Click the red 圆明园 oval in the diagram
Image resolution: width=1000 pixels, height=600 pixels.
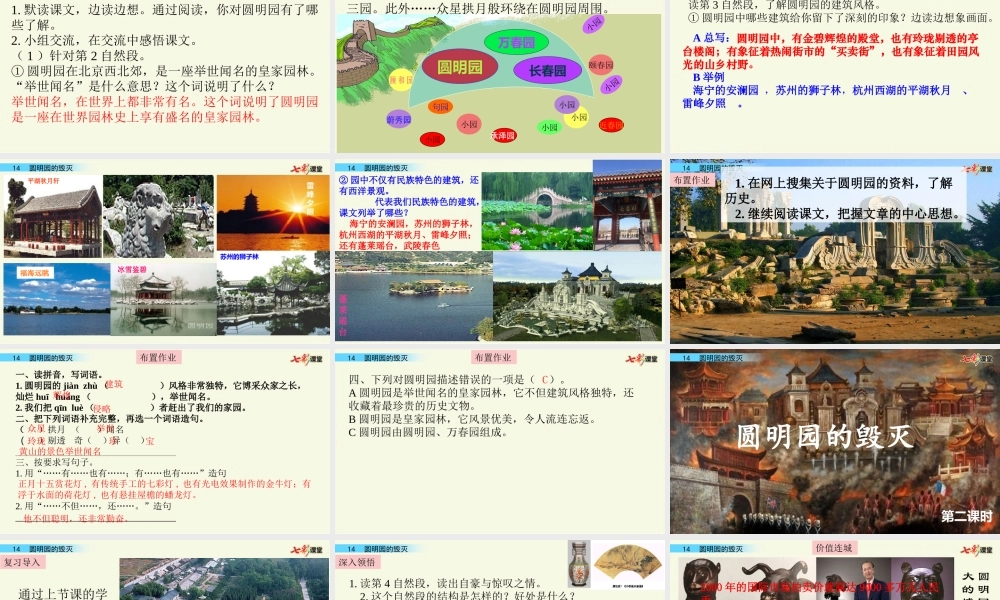coord(460,67)
